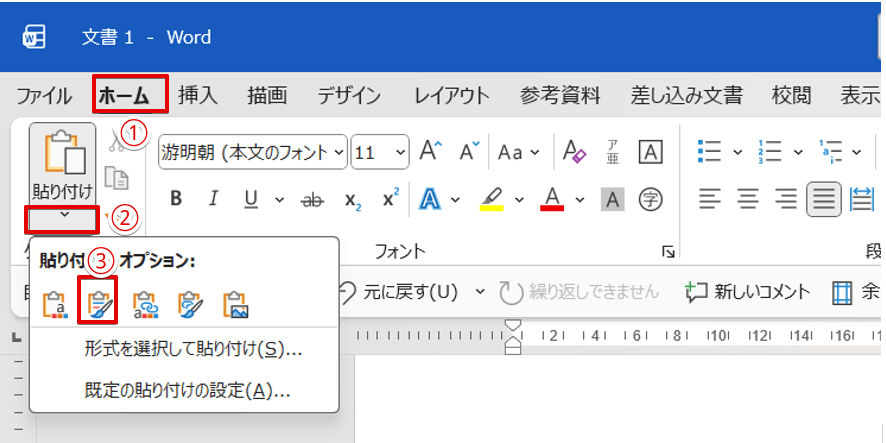Switch to the 参考資料 tab
Viewport: 886px width, 443px height.
560,96
